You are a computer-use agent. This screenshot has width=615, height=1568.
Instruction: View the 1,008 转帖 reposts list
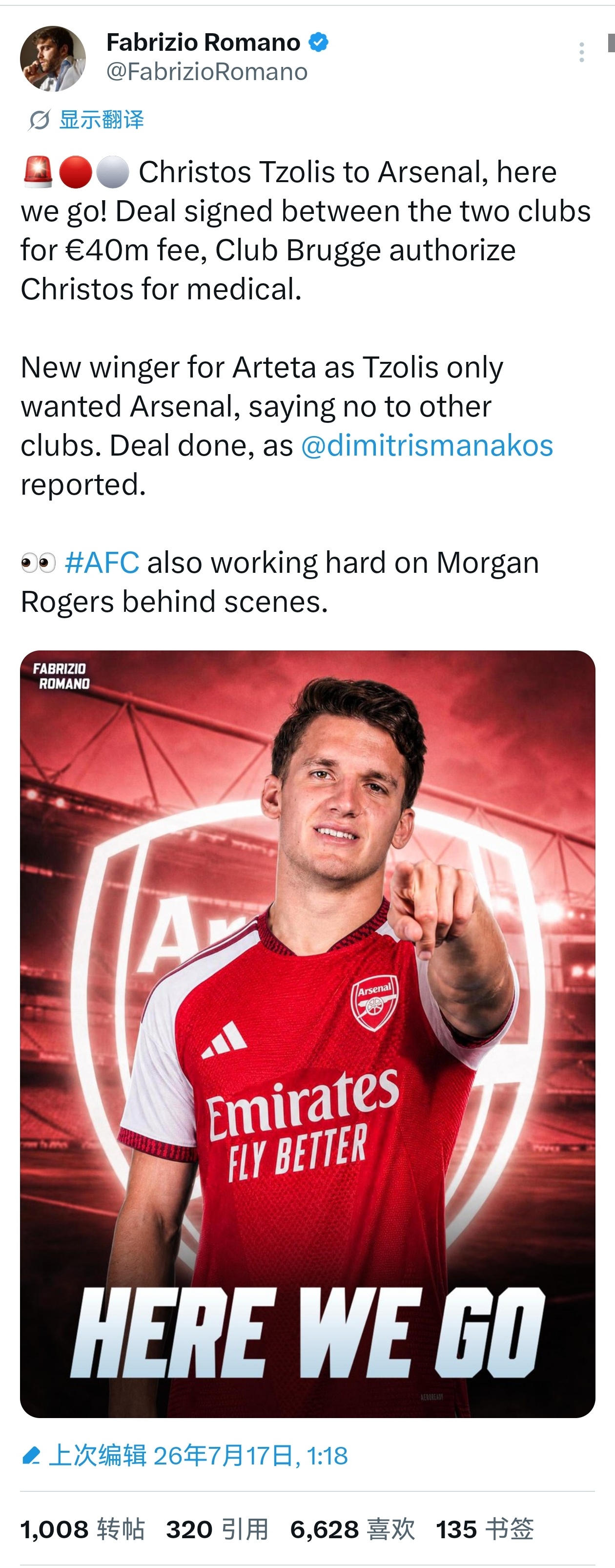point(82,1529)
